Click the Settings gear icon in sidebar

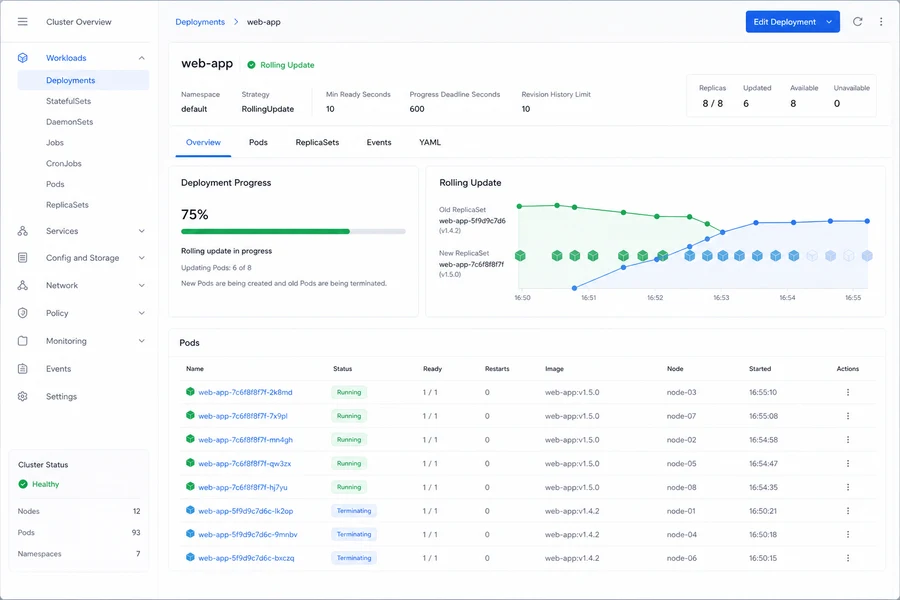point(22,396)
